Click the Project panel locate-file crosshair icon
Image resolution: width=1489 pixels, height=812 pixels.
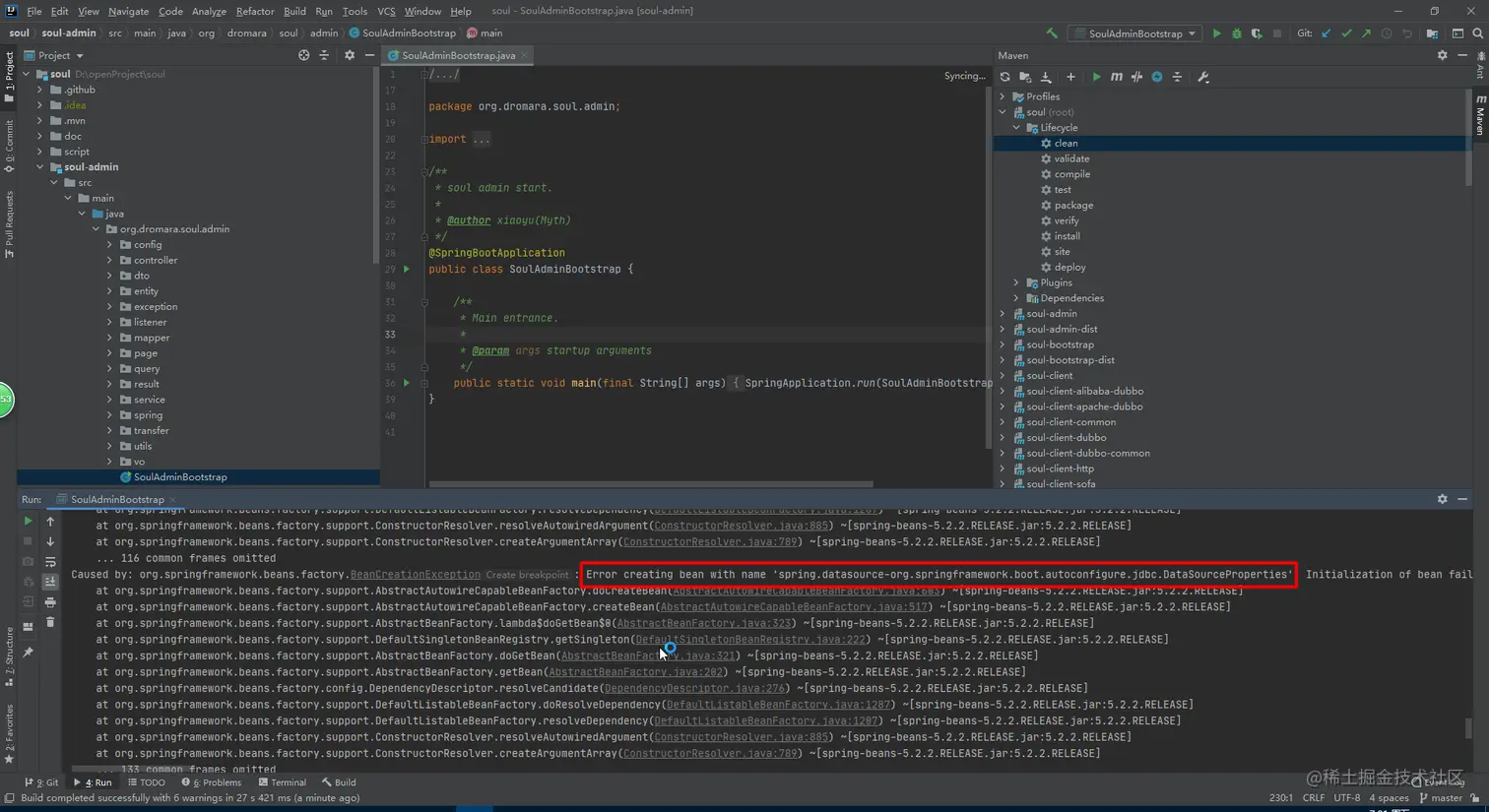303,55
